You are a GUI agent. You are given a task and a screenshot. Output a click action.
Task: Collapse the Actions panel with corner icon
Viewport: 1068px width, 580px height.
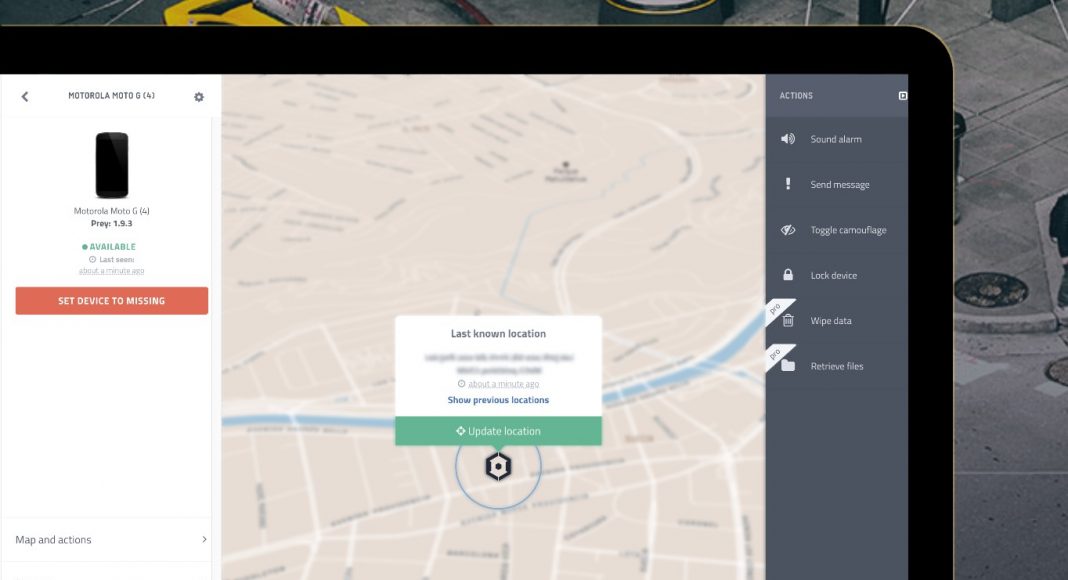[x=902, y=96]
